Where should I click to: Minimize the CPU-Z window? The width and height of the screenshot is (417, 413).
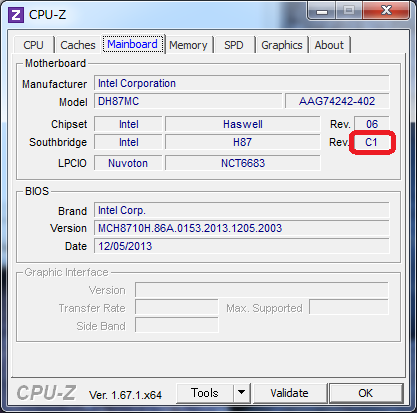point(322,11)
